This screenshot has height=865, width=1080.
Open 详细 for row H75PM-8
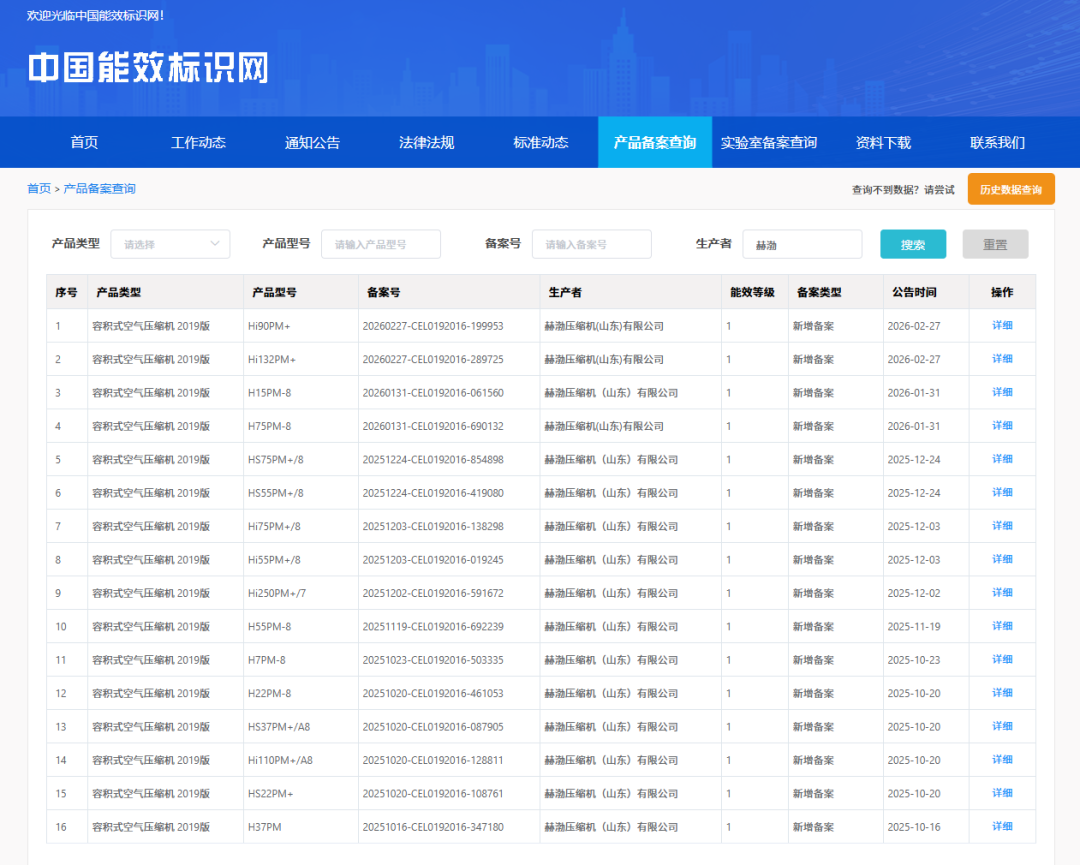pyautogui.click(x=1002, y=426)
